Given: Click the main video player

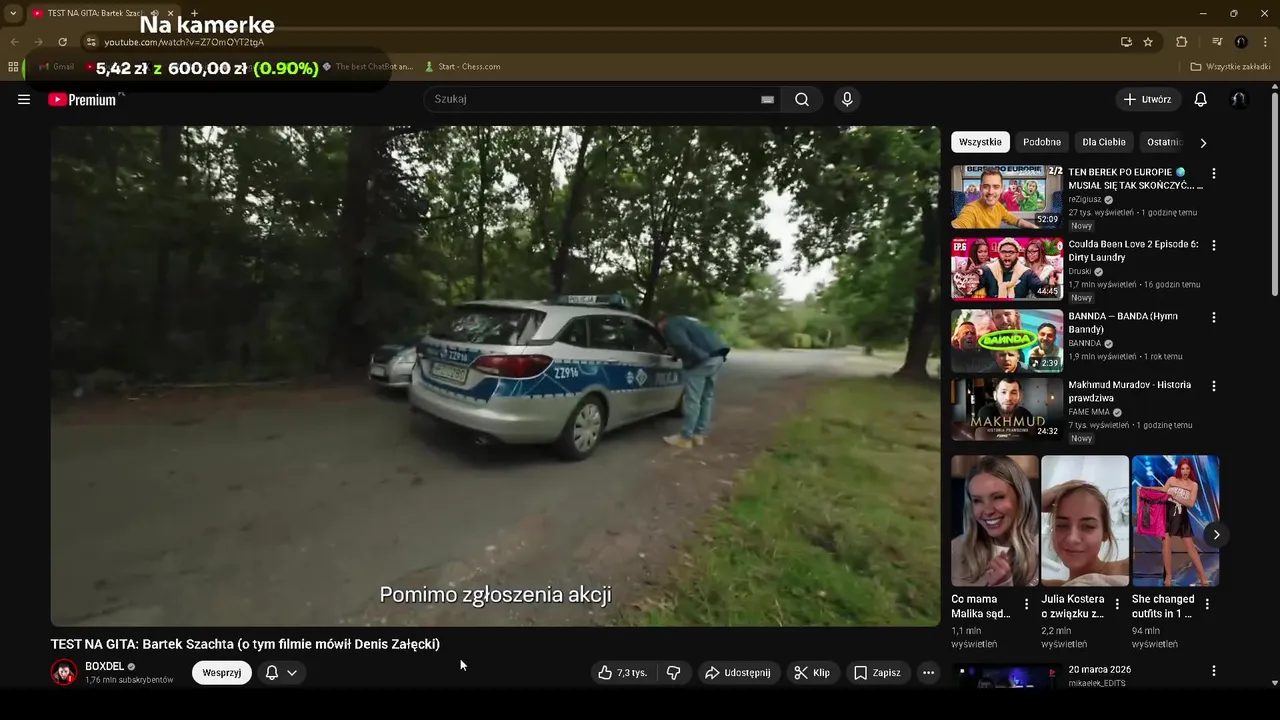Looking at the screenshot, I should tap(496, 376).
